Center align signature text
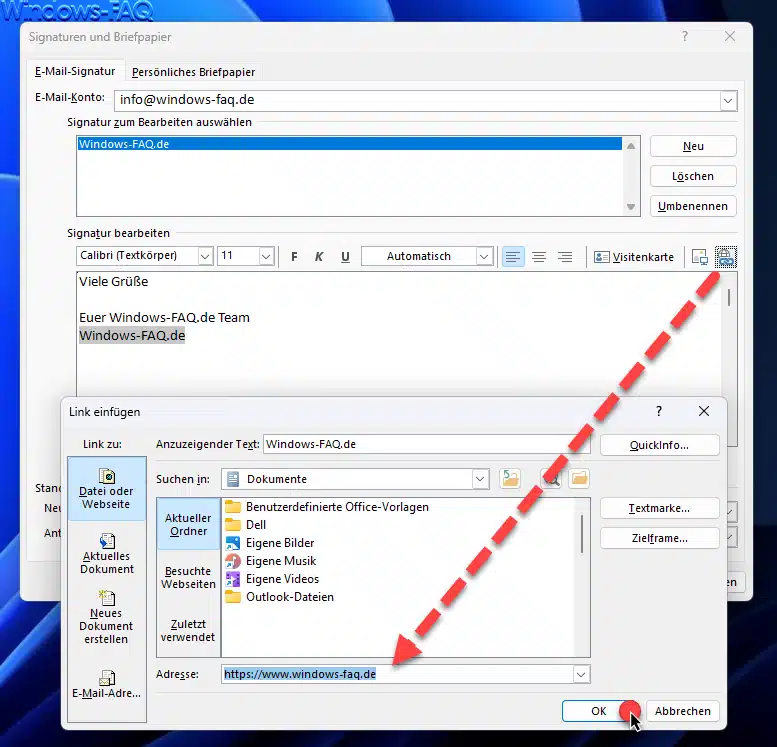Screen dimensions: 777x747 [x=539, y=257]
